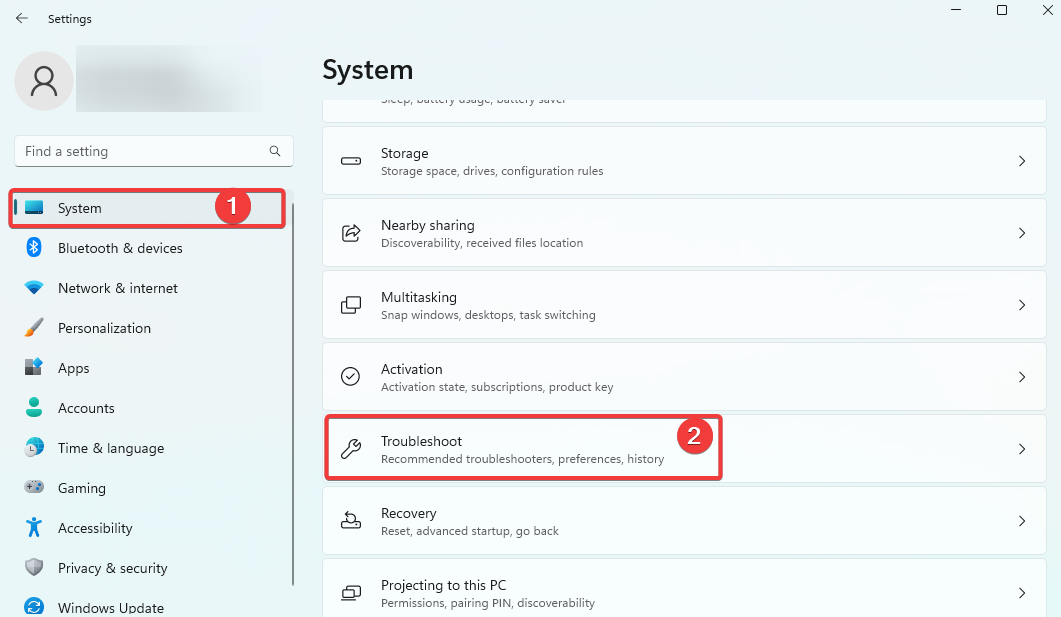The height and width of the screenshot is (617, 1061).
Task: Click the Projecting to this PC chevron
Action: 1022,593
